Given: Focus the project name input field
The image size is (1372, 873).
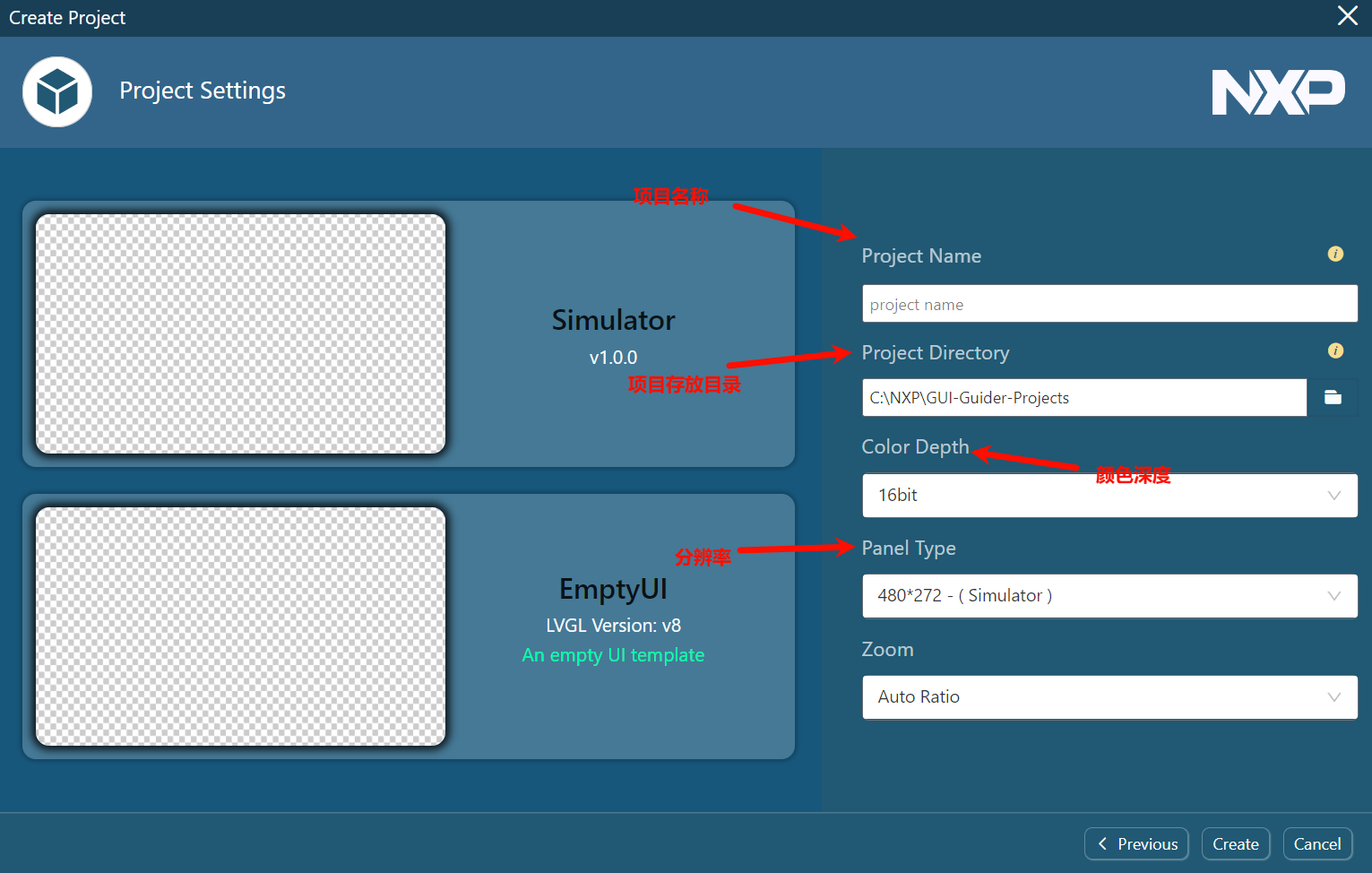Looking at the screenshot, I should [1109, 305].
